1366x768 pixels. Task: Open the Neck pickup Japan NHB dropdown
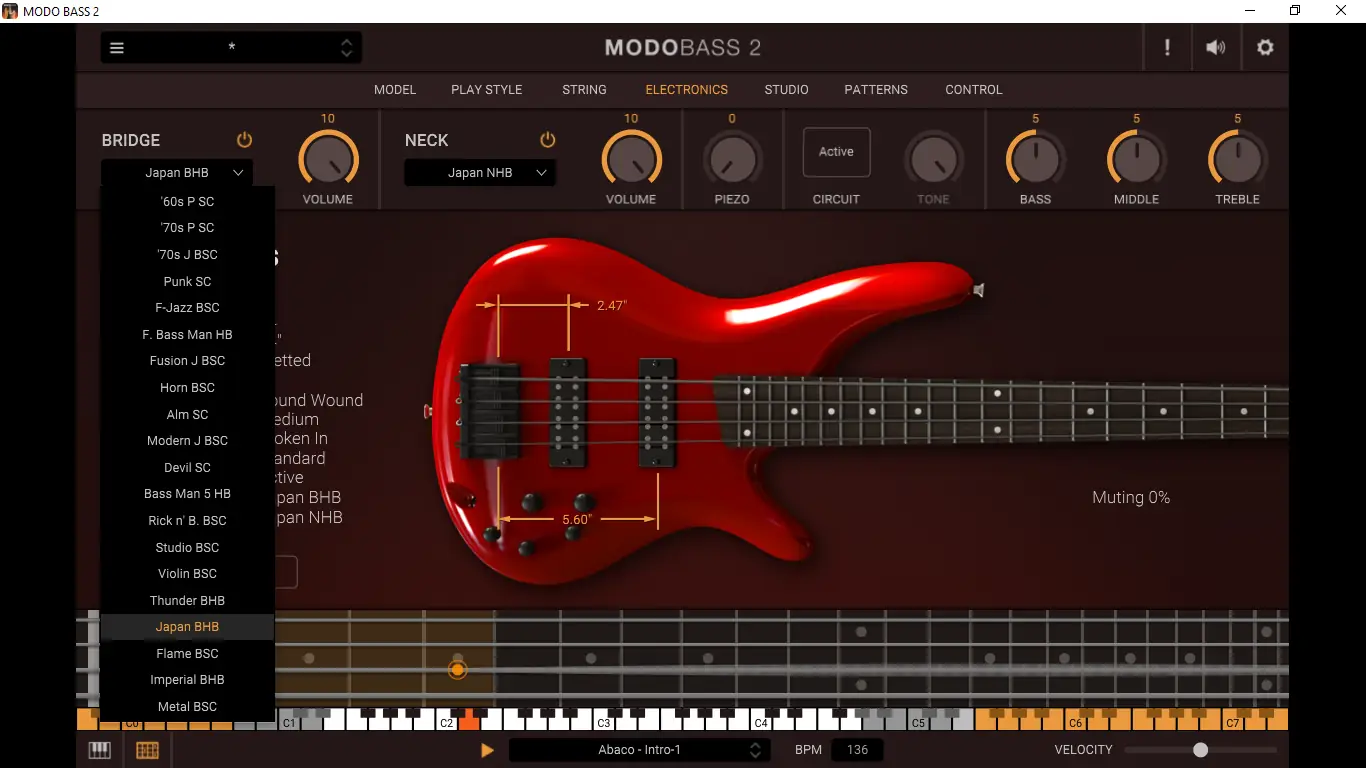pos(480,173)
